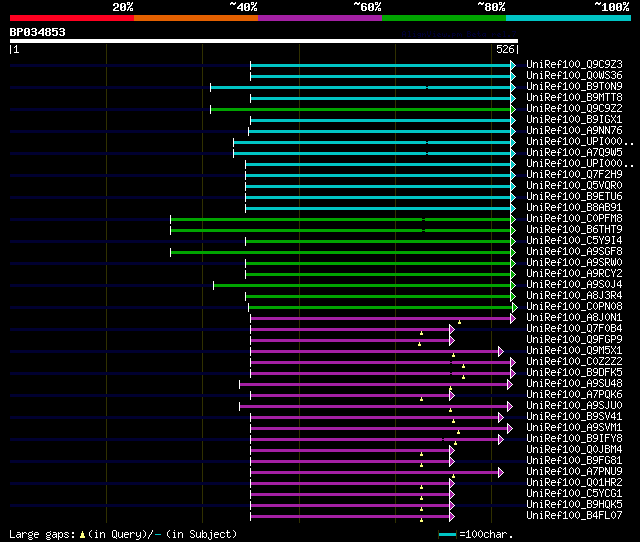Select the UniRef100_A9SJU0 label
Screen dimensions: 640x542
(x=574, y=406)
